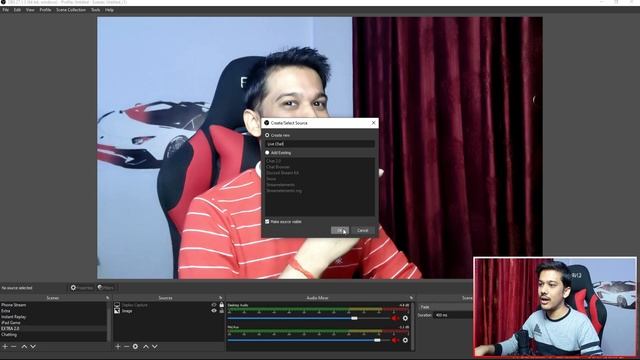Select Chat Browser in existing sources list
Screen dimensions: 640x360
(x=320, y=167)
